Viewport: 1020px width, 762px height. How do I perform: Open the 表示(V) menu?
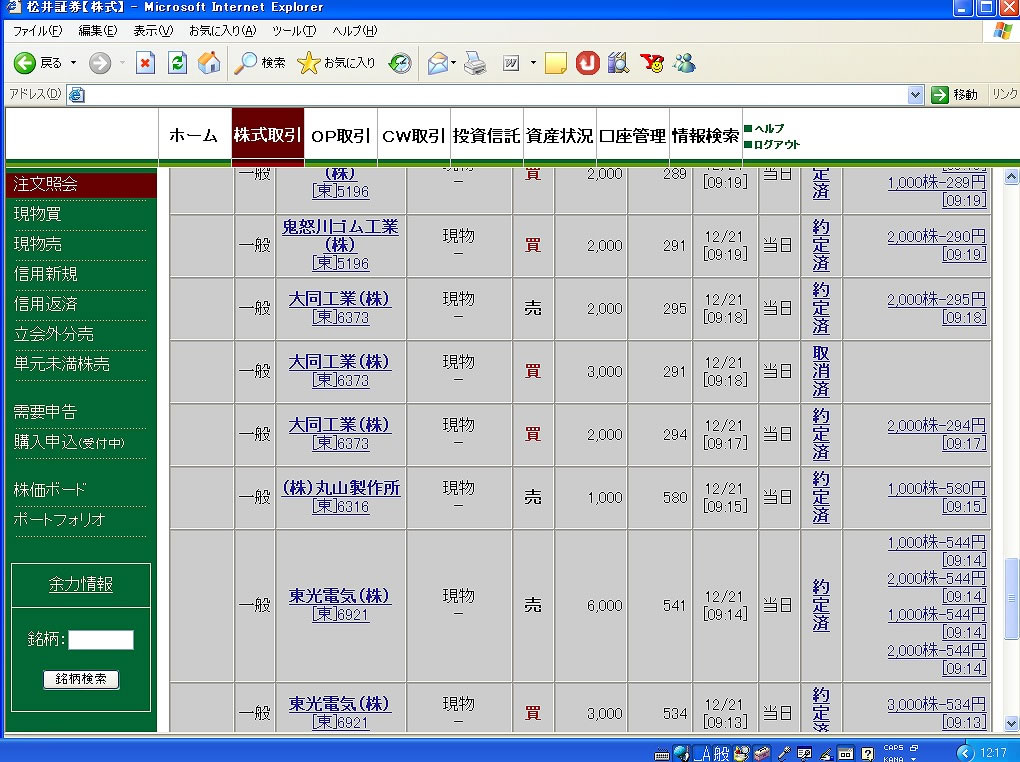point(153,31)
